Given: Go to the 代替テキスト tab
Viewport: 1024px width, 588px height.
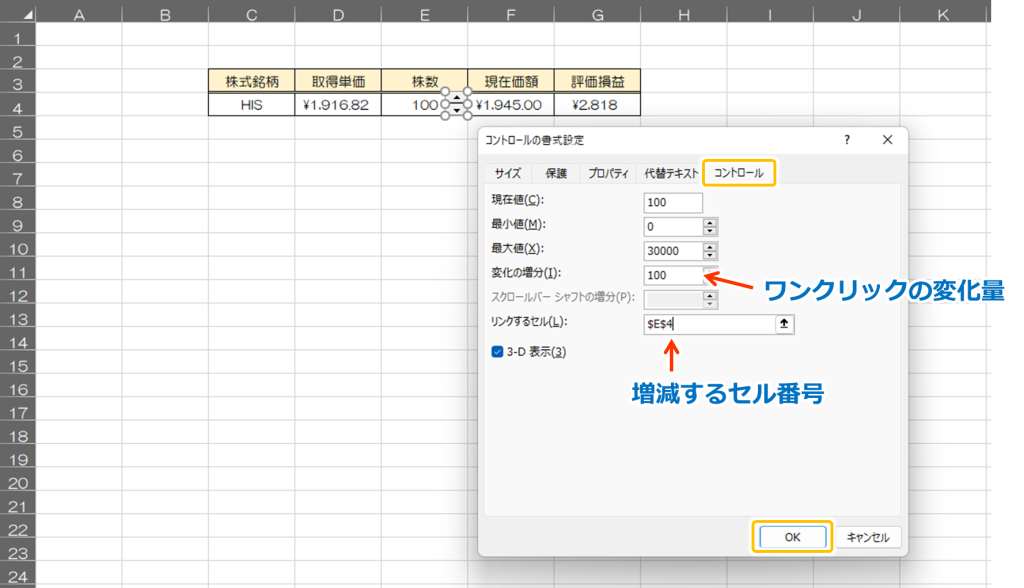Looking at the screenshot, I should pos(671,173).
